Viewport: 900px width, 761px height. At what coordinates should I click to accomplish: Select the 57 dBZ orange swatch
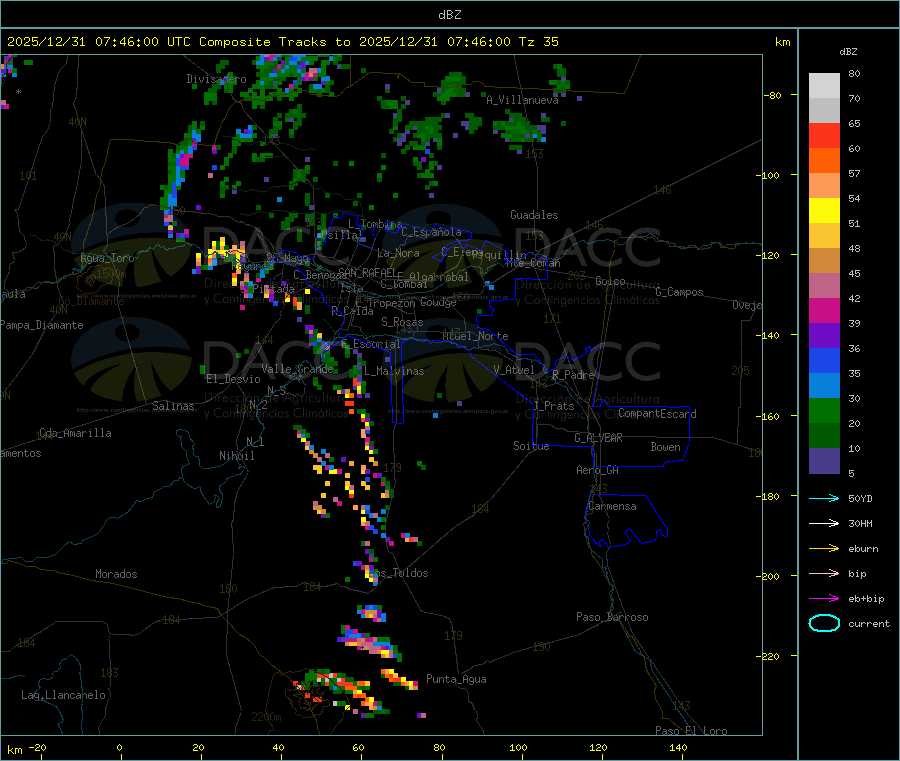(824, 185)
